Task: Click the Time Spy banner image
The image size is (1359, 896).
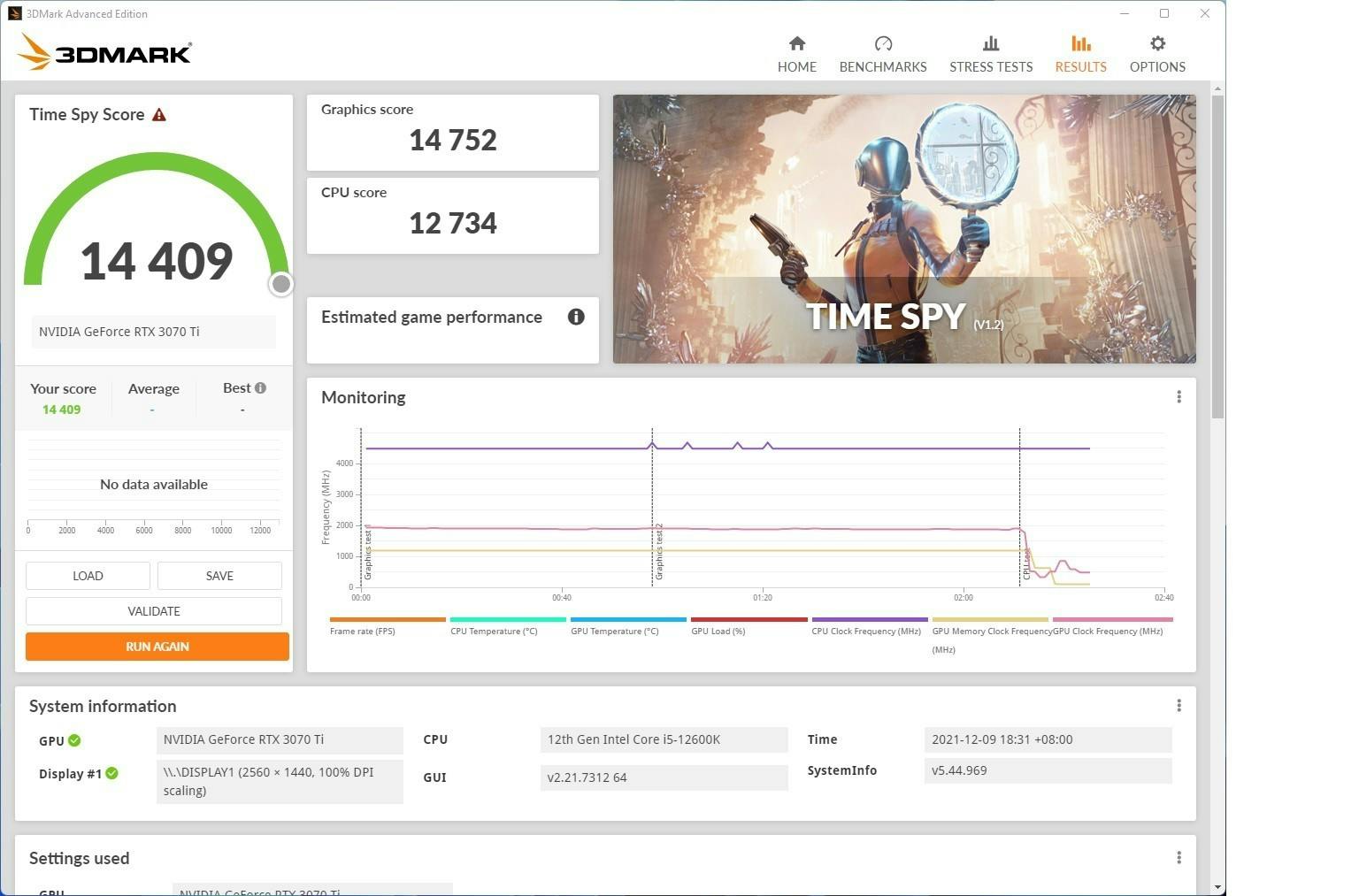Action: 903,228
